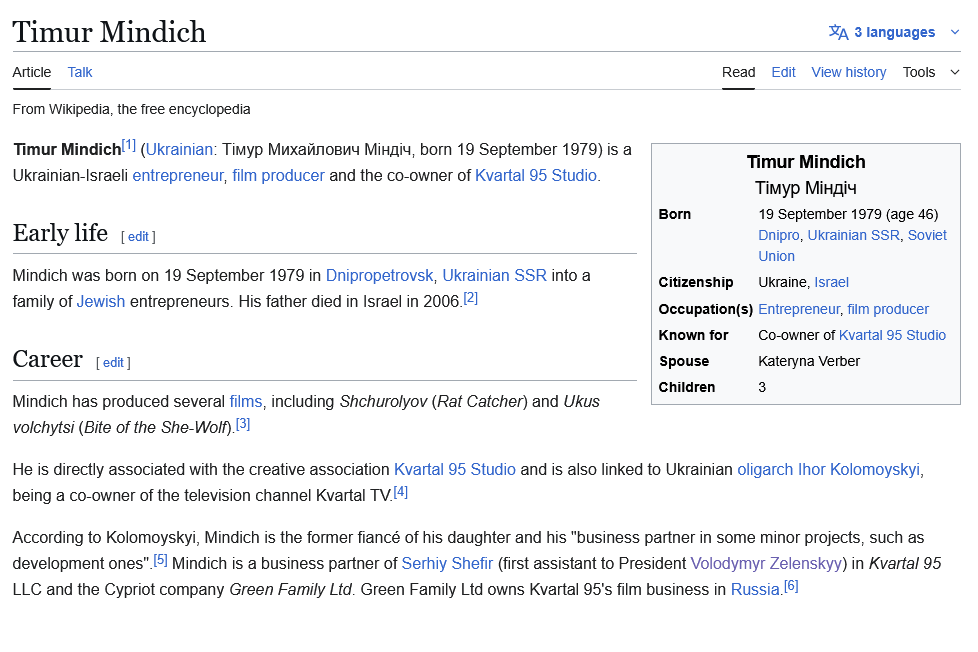The image size is (978, 652).
Task: Click the Born label in infobox
Action: [675, 214]
